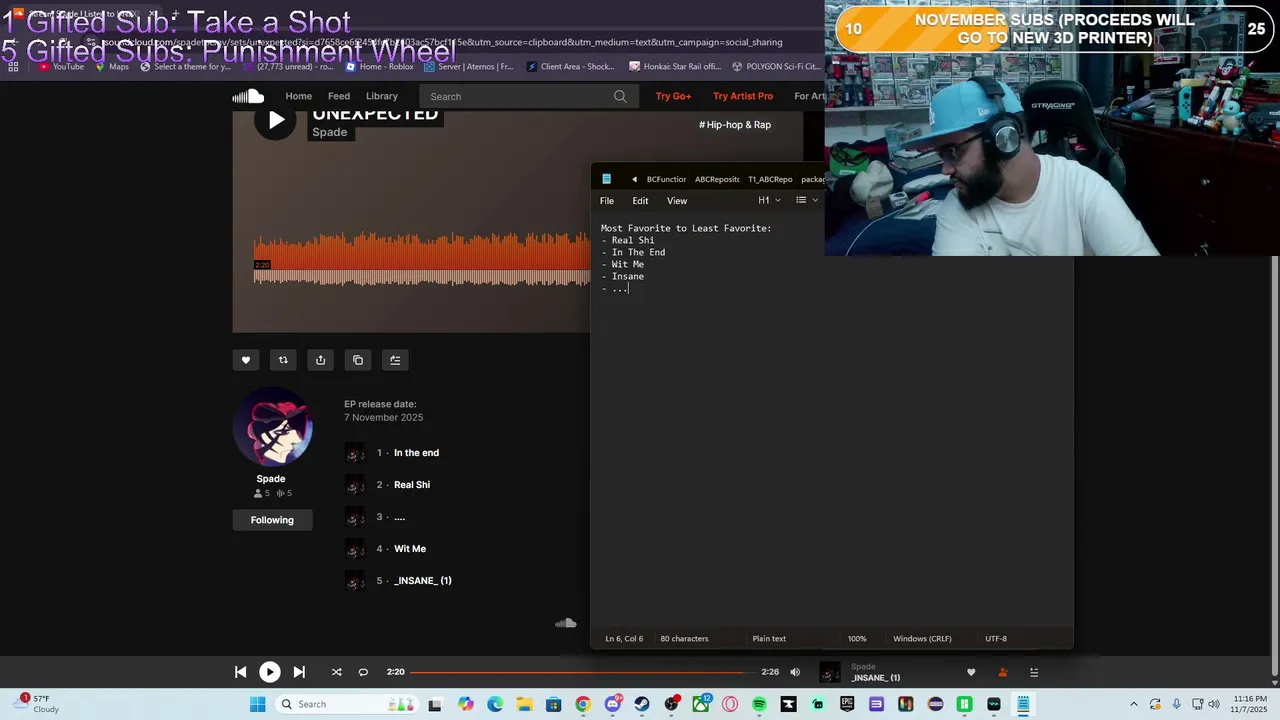Open Spotify from the taskbar

pyautogui.click(x=759, y=704)
